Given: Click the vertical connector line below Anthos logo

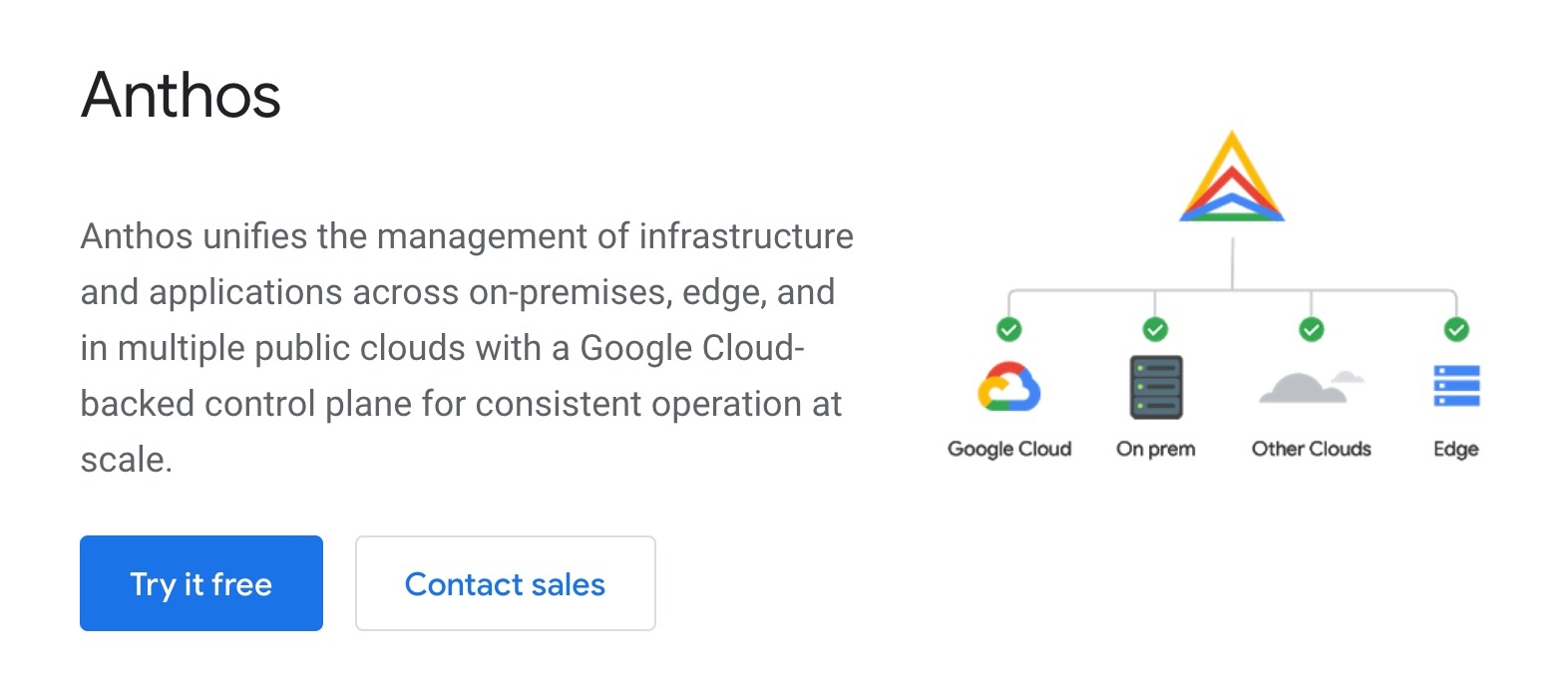Looking at the screenshot, I should coord(1232,262).
